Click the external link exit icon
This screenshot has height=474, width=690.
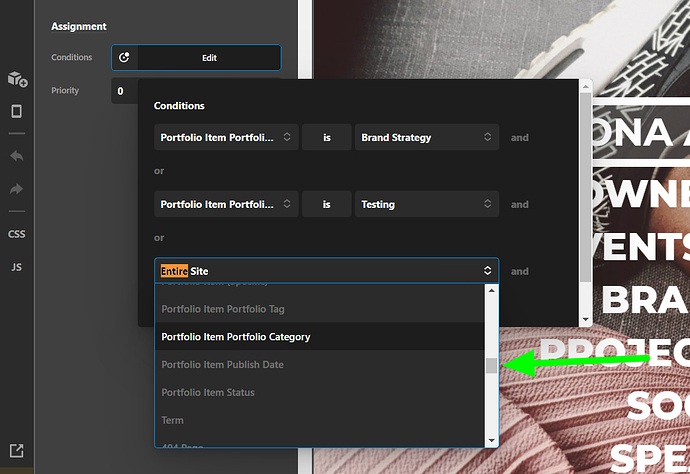(x=16, y=450)
